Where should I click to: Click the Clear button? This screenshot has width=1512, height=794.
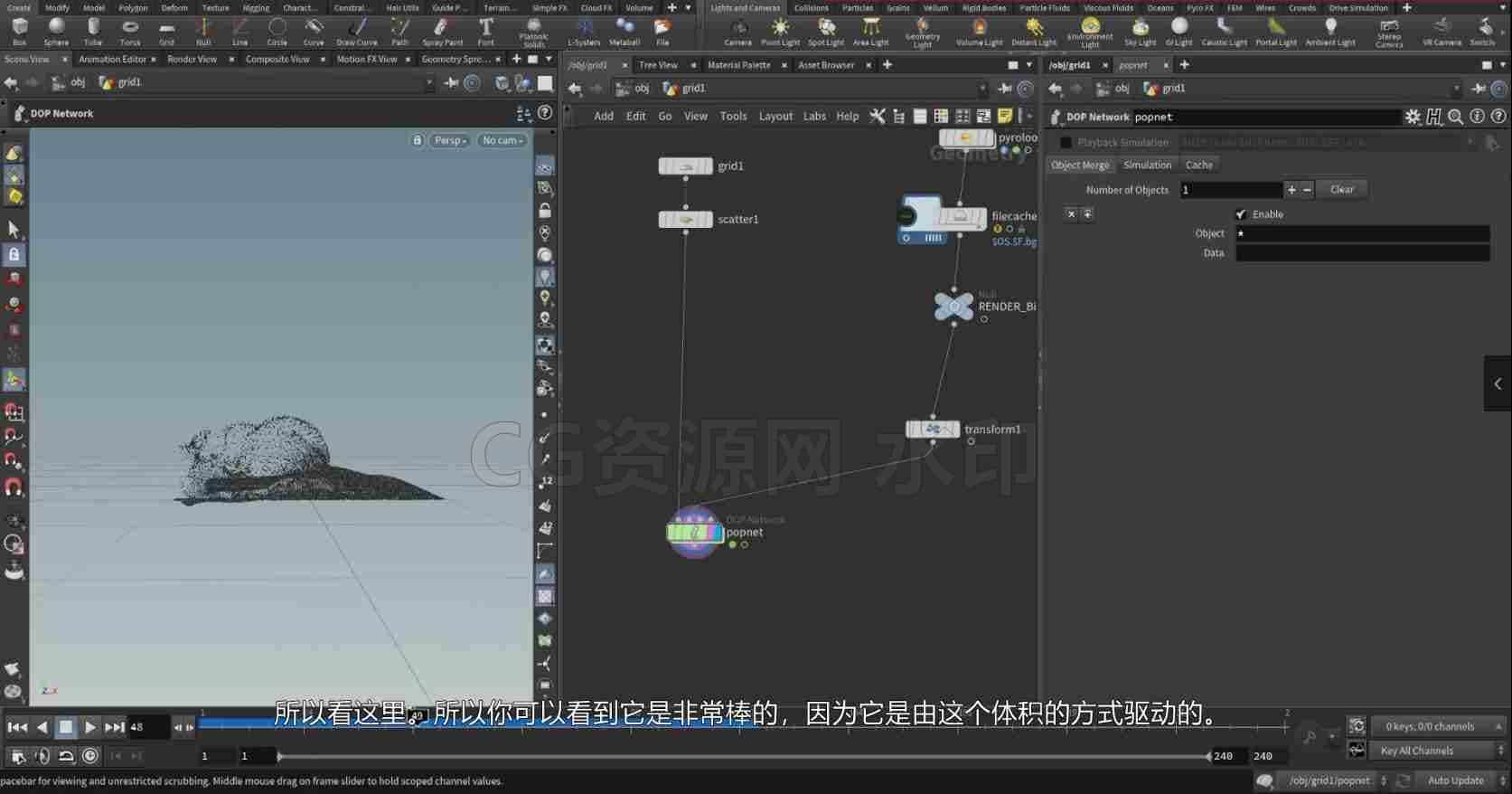pyautogui.click(x=1342, y=190)
